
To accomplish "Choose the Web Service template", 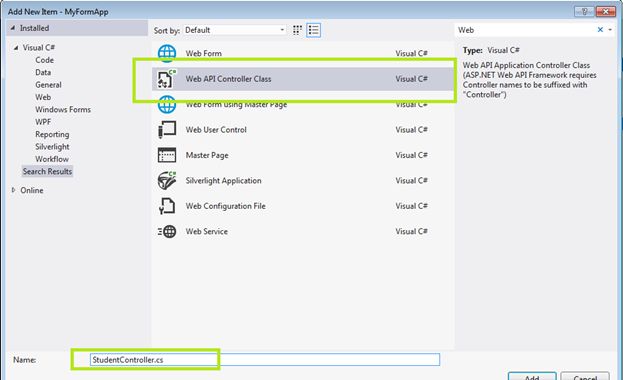I will click(207, 231).
